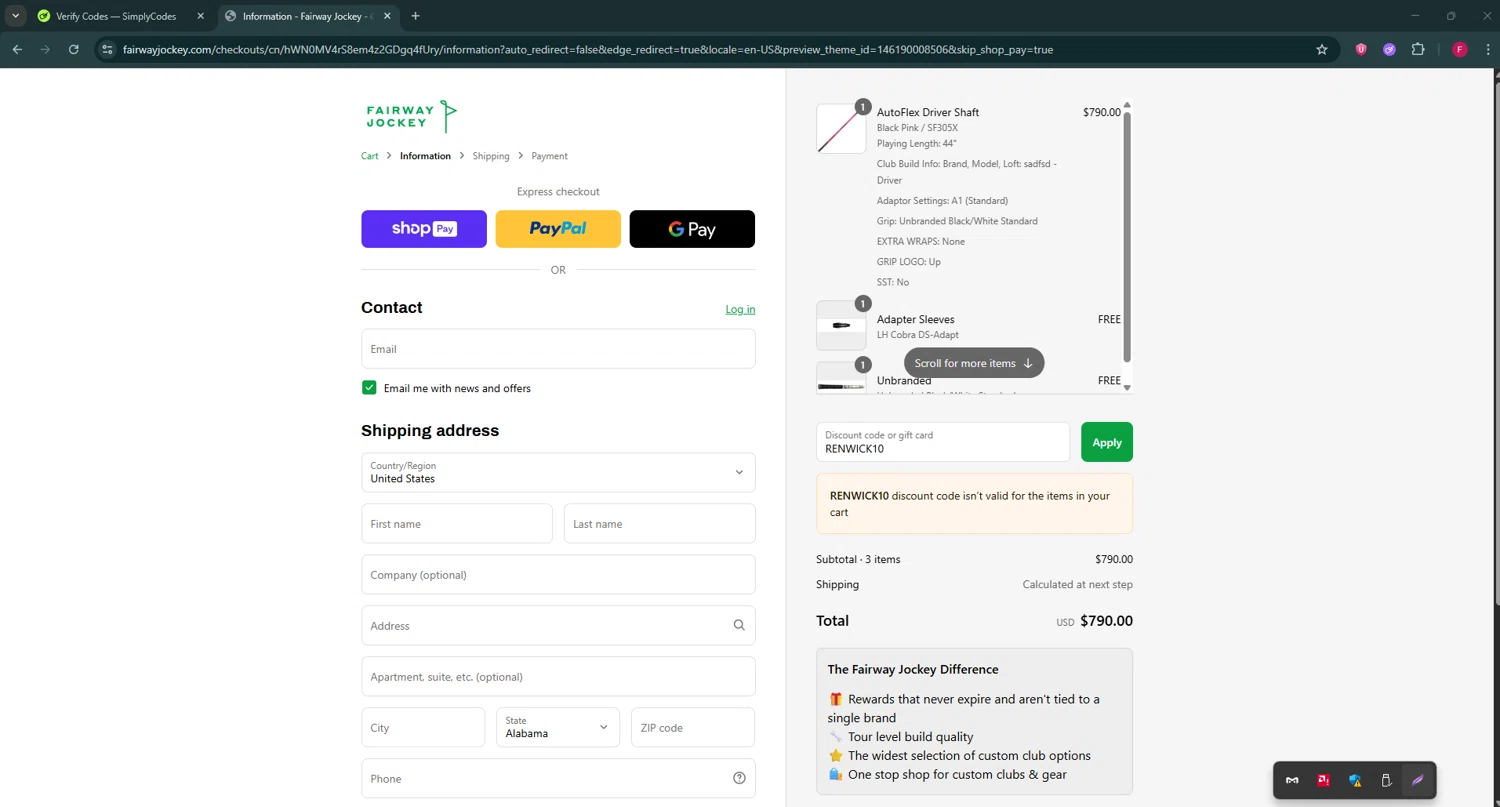Click the Last name field

click(x=659, y=523)
